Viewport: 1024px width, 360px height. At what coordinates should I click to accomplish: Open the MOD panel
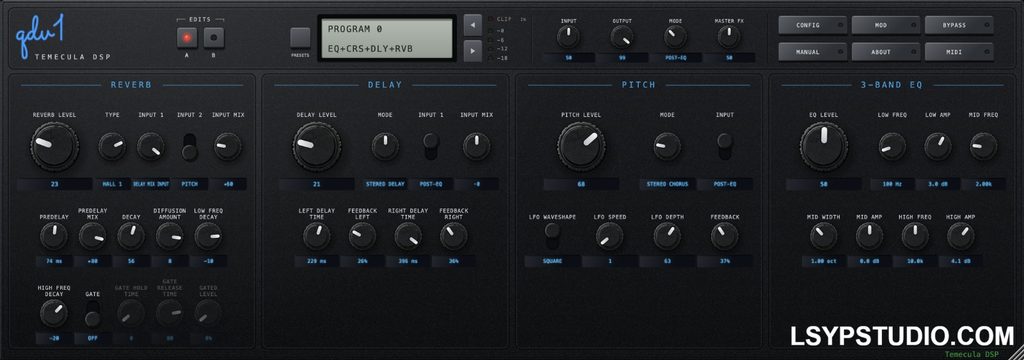[886, 25]
